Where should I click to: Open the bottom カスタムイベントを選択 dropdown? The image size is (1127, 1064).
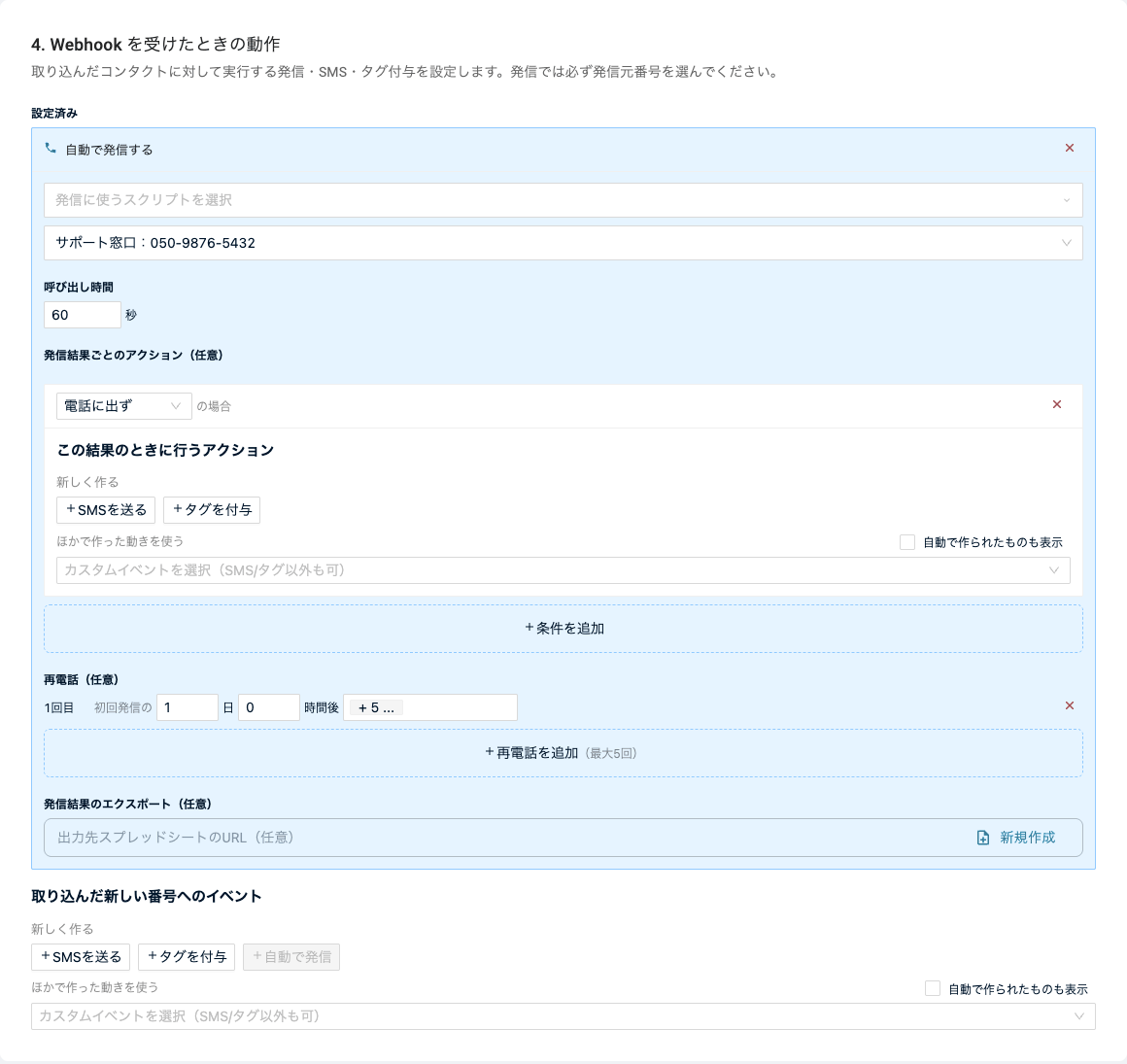563,1016
